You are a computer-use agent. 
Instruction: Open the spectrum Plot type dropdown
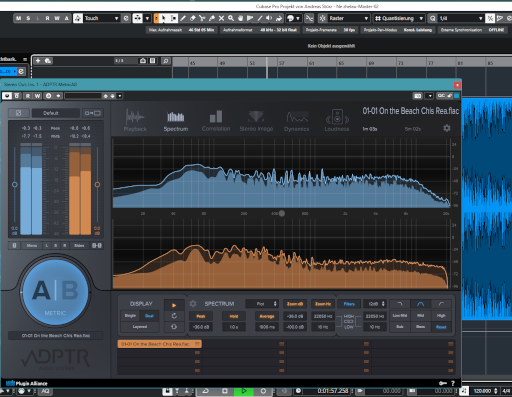[262, 304]
